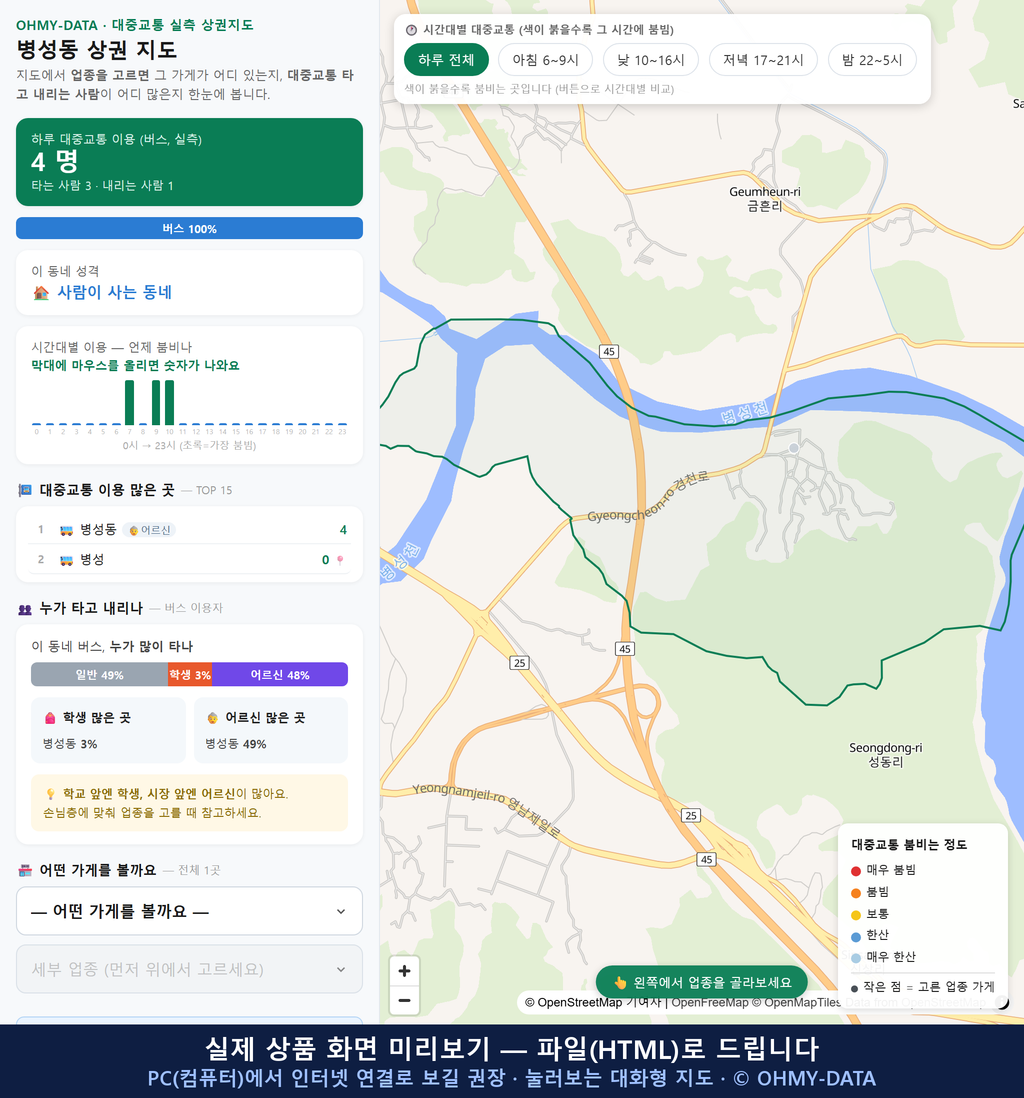Open the 어떤 가게를 볼까요 dropdown
Image resolution: width=1024 pixels, height=1098 pixels.
point(189,911)
